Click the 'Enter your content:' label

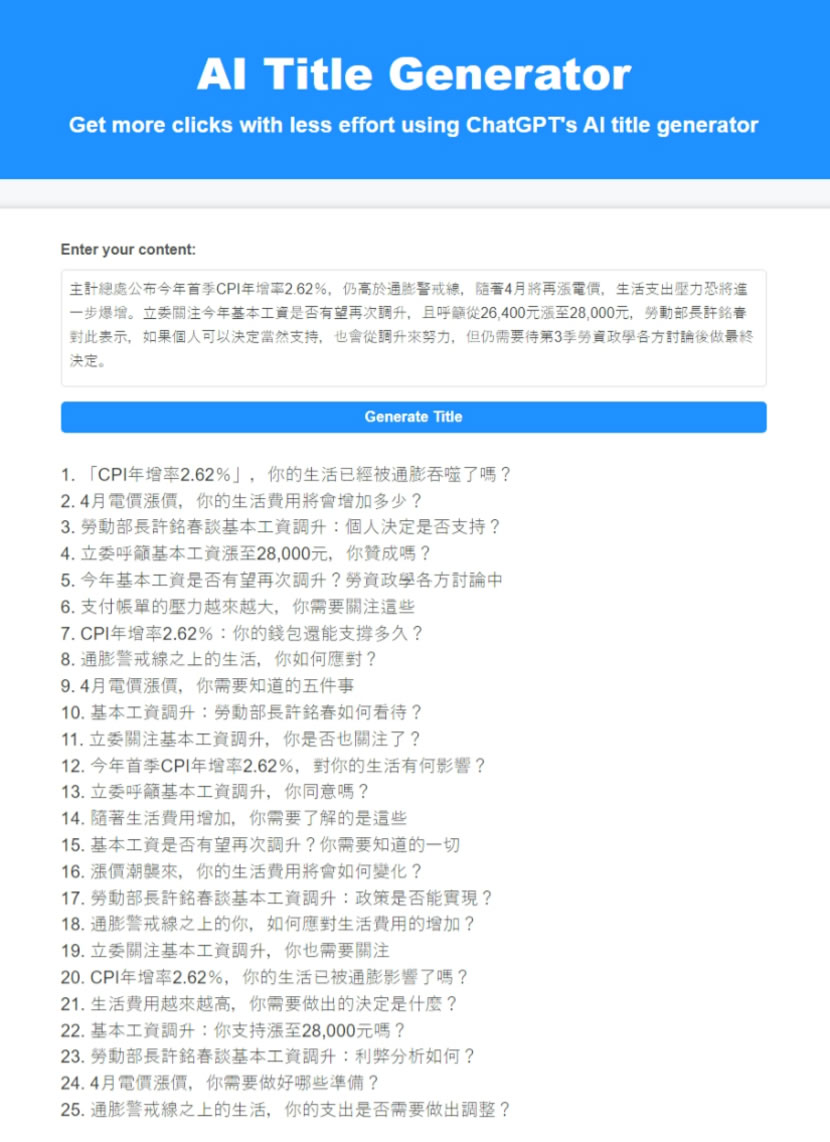pyautogui.click(x=128, y=249)
